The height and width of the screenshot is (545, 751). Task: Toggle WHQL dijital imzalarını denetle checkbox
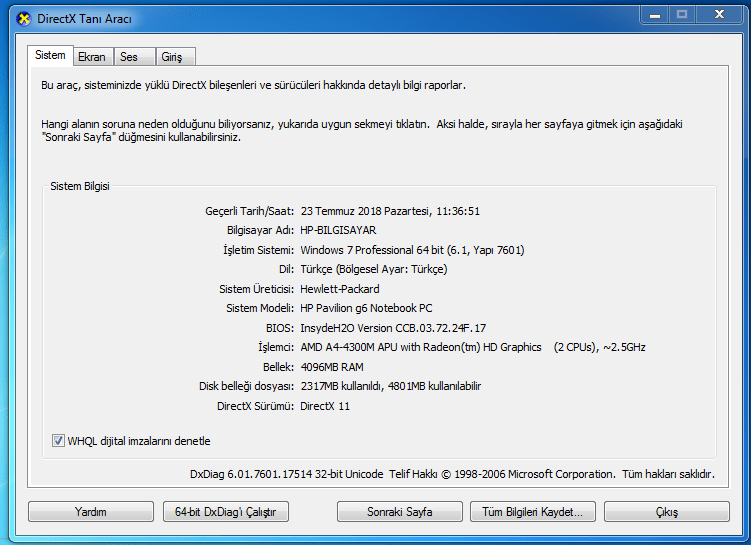[58, 441]
